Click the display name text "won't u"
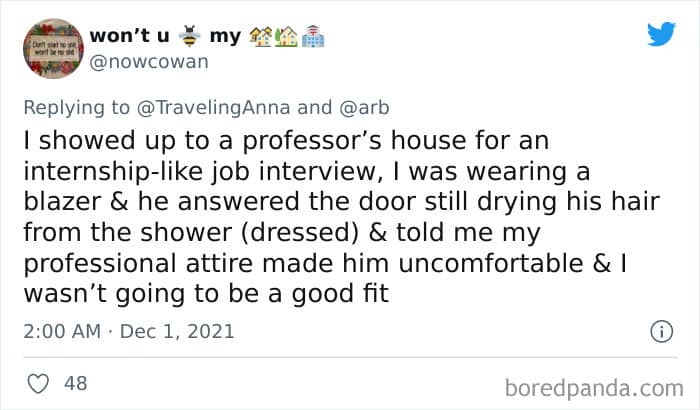The image size is (700, 410). [129, 37]
